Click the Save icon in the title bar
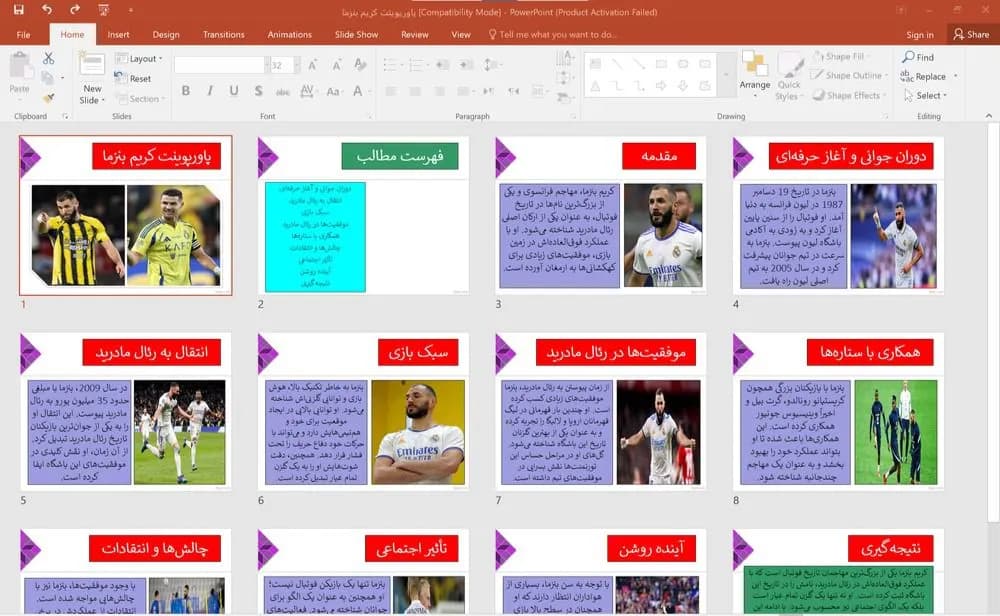The image size is (1000, 616). click(18, 10)
